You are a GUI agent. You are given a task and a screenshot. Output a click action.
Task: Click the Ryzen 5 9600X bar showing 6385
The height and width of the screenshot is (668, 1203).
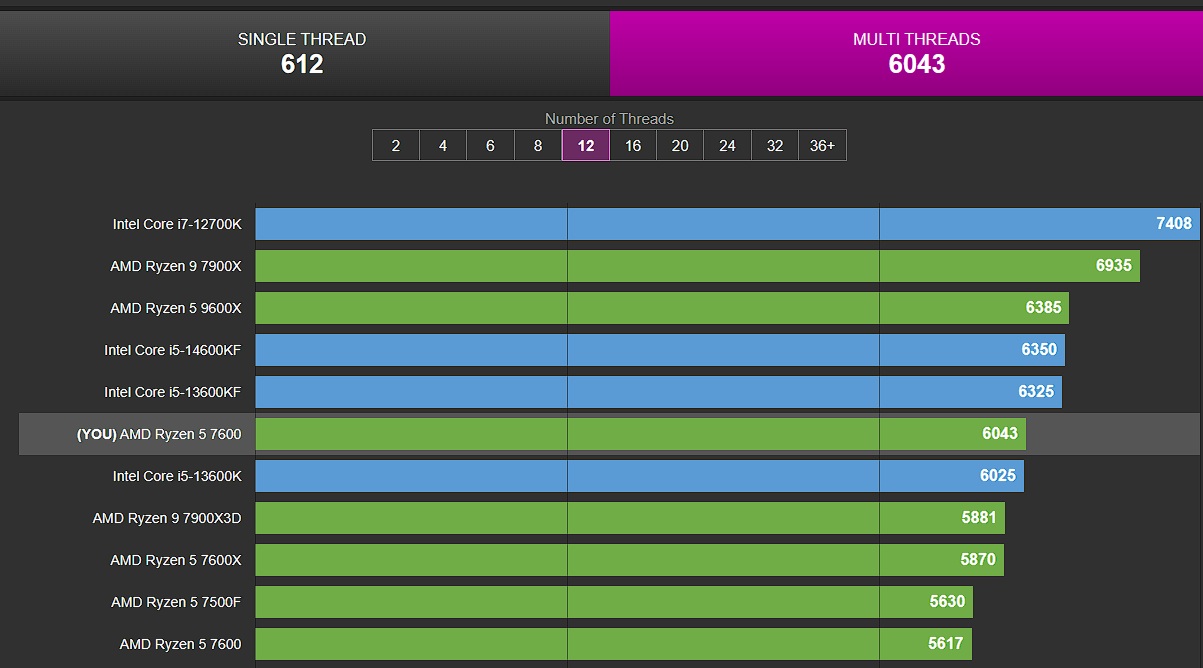[x=662, y=308]
